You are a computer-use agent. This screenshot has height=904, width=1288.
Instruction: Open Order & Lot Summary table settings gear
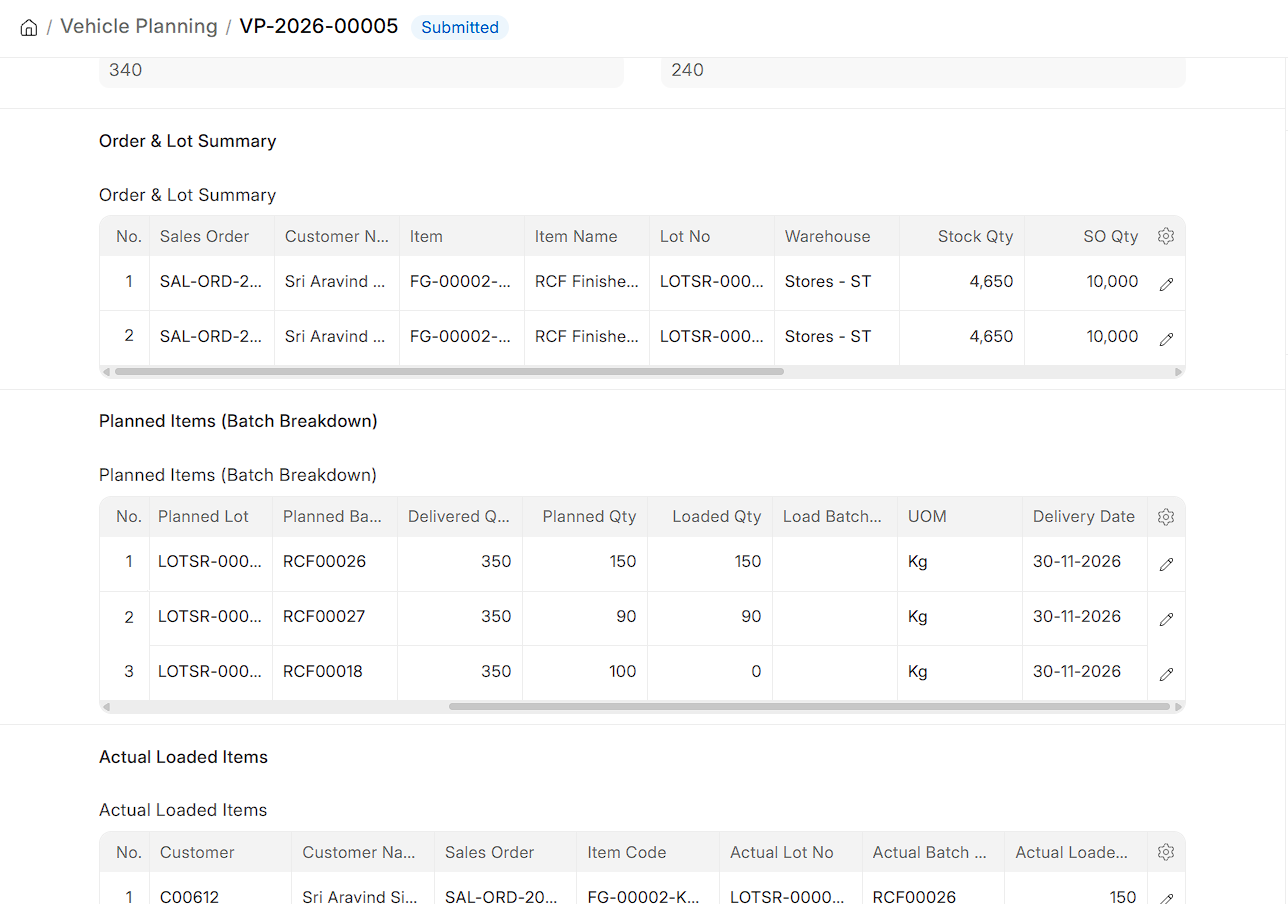pos(1165,237)
